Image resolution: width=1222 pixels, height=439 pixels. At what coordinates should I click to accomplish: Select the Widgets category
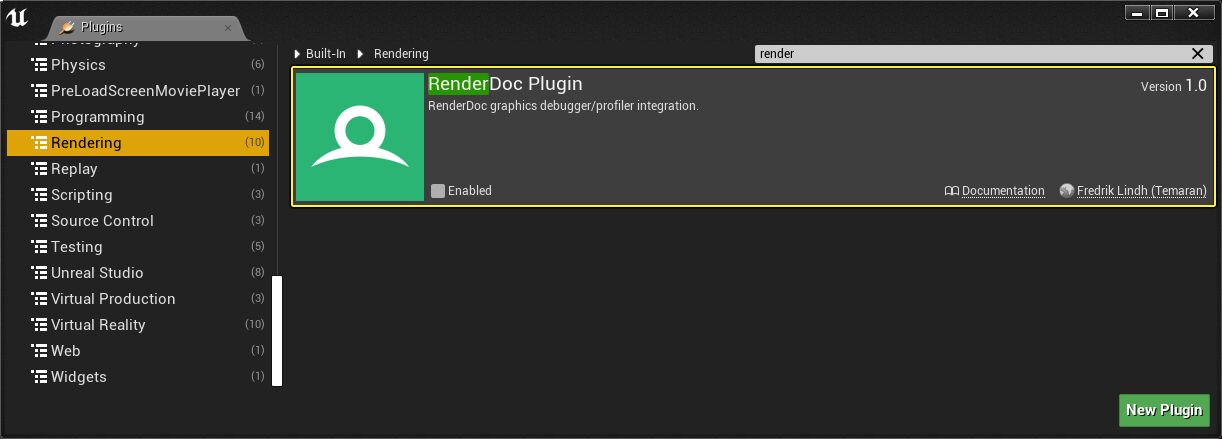coord(138,377)
